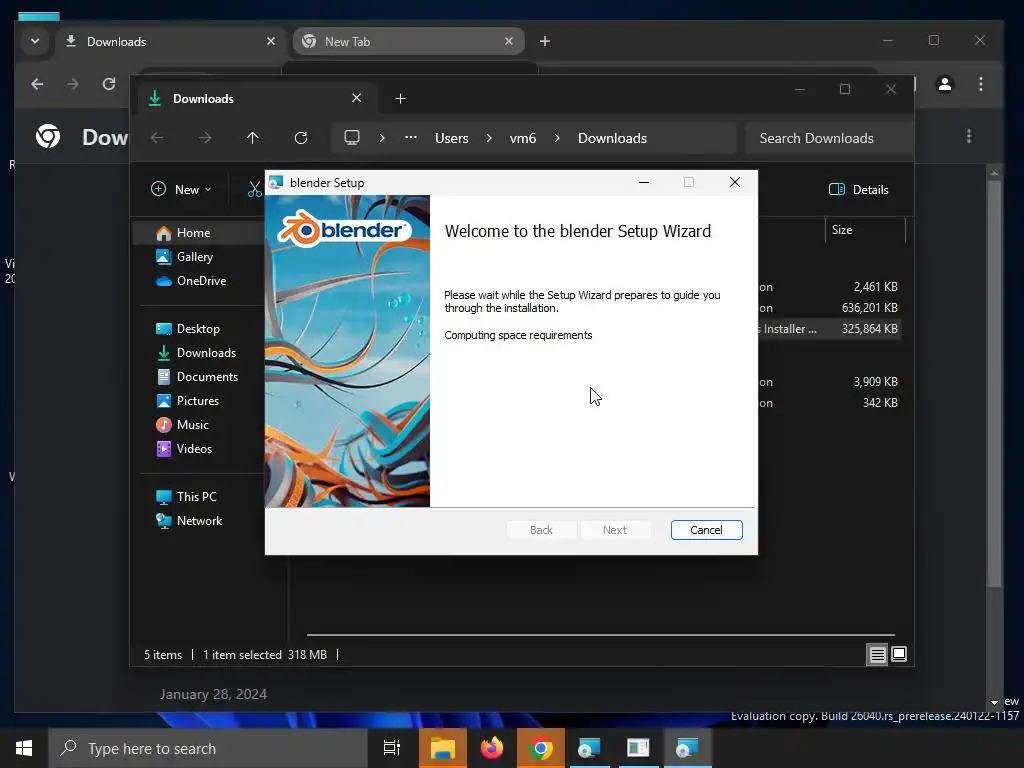Click the Search Downloads field
The image size is (1024, 768).
[x=829, y=138]
